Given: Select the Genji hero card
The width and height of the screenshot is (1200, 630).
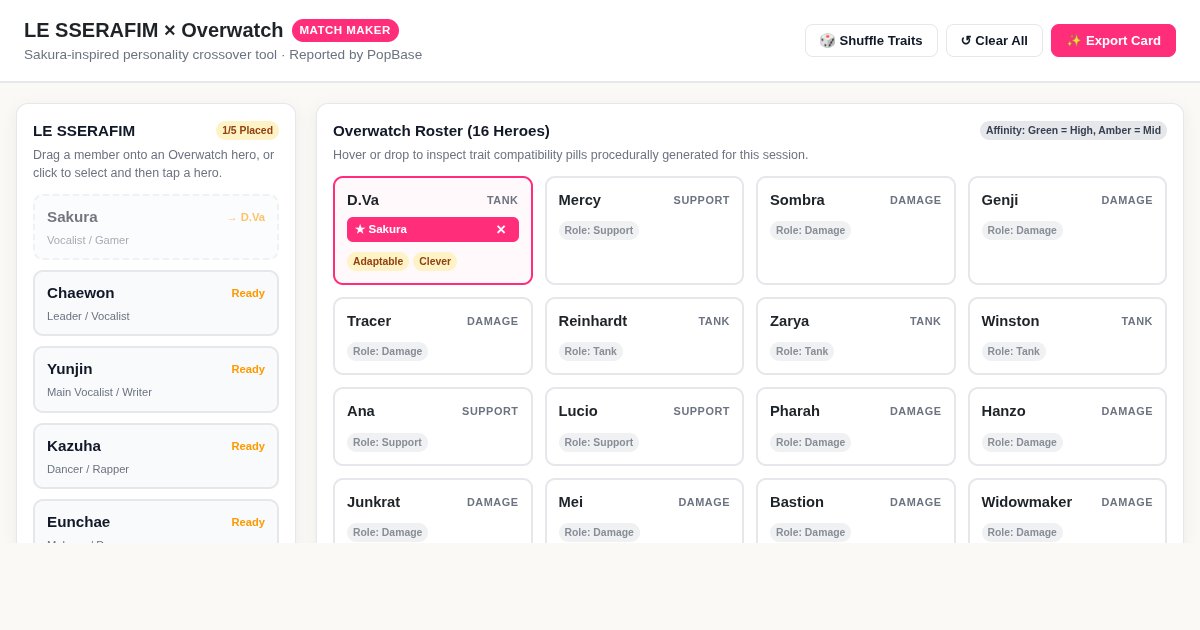Looking at the screenshot, I should [x=1067, y=231].
